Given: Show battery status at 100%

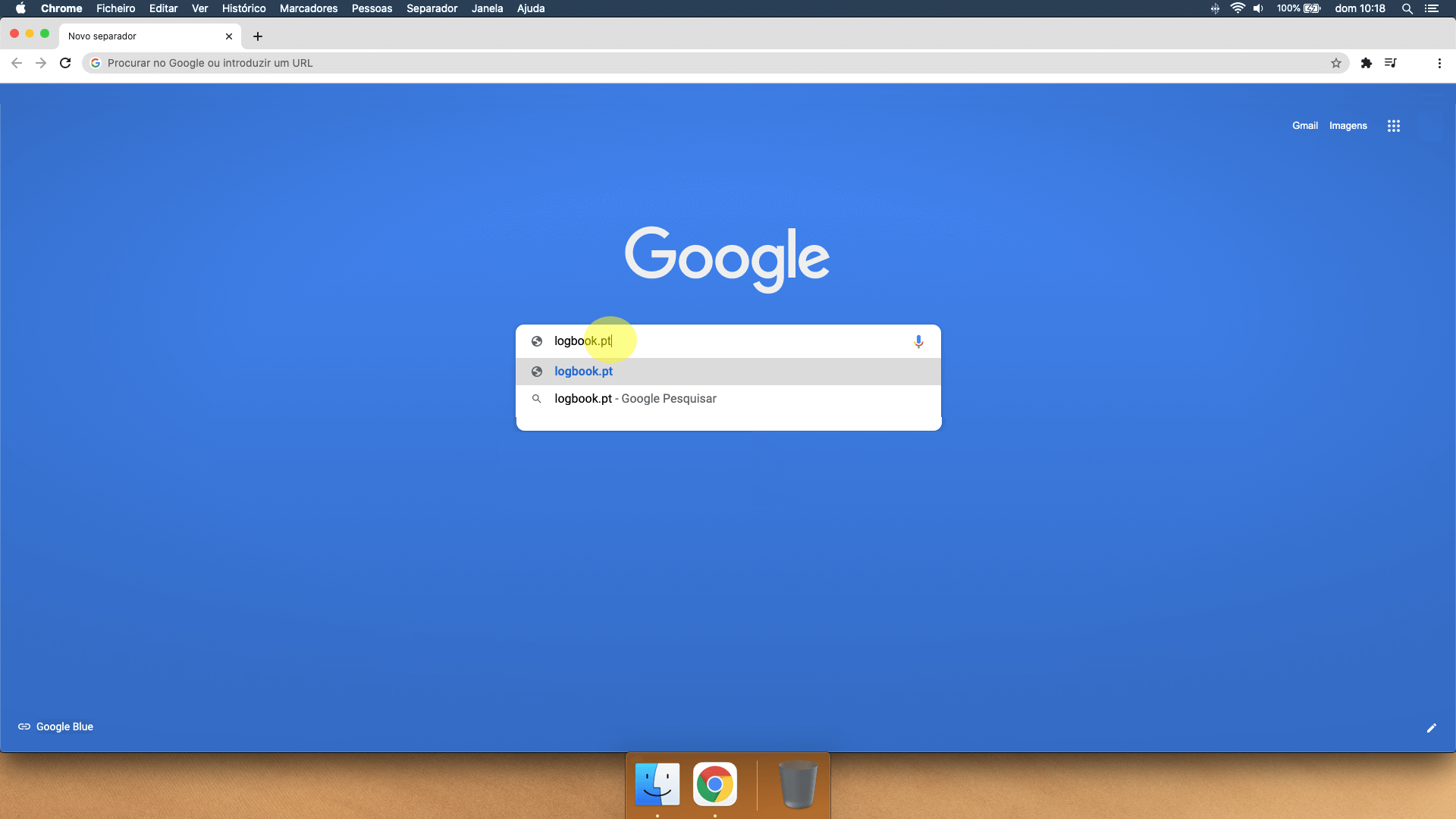Looking at the screenshot, I should coord(1298,8).
